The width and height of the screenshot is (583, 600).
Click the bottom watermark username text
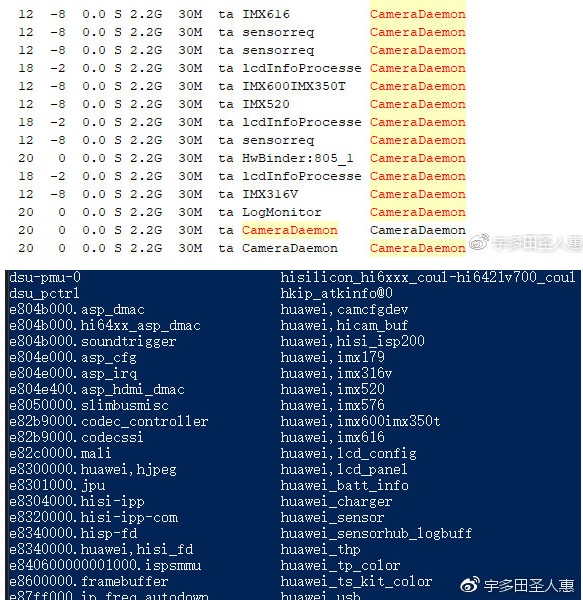[529, 585]
